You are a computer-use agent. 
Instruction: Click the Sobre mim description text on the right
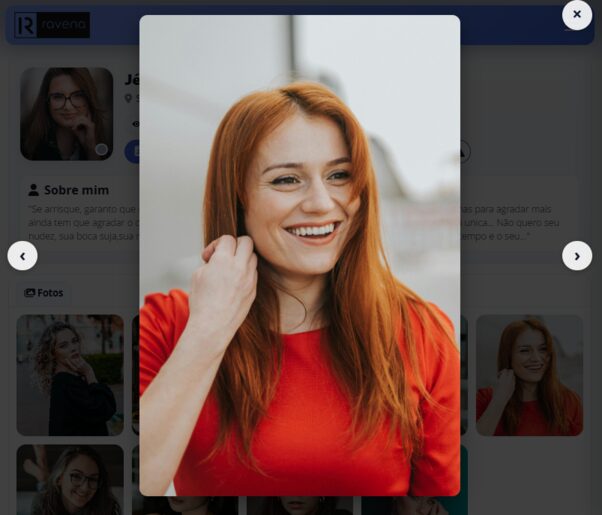pos(517,222)
